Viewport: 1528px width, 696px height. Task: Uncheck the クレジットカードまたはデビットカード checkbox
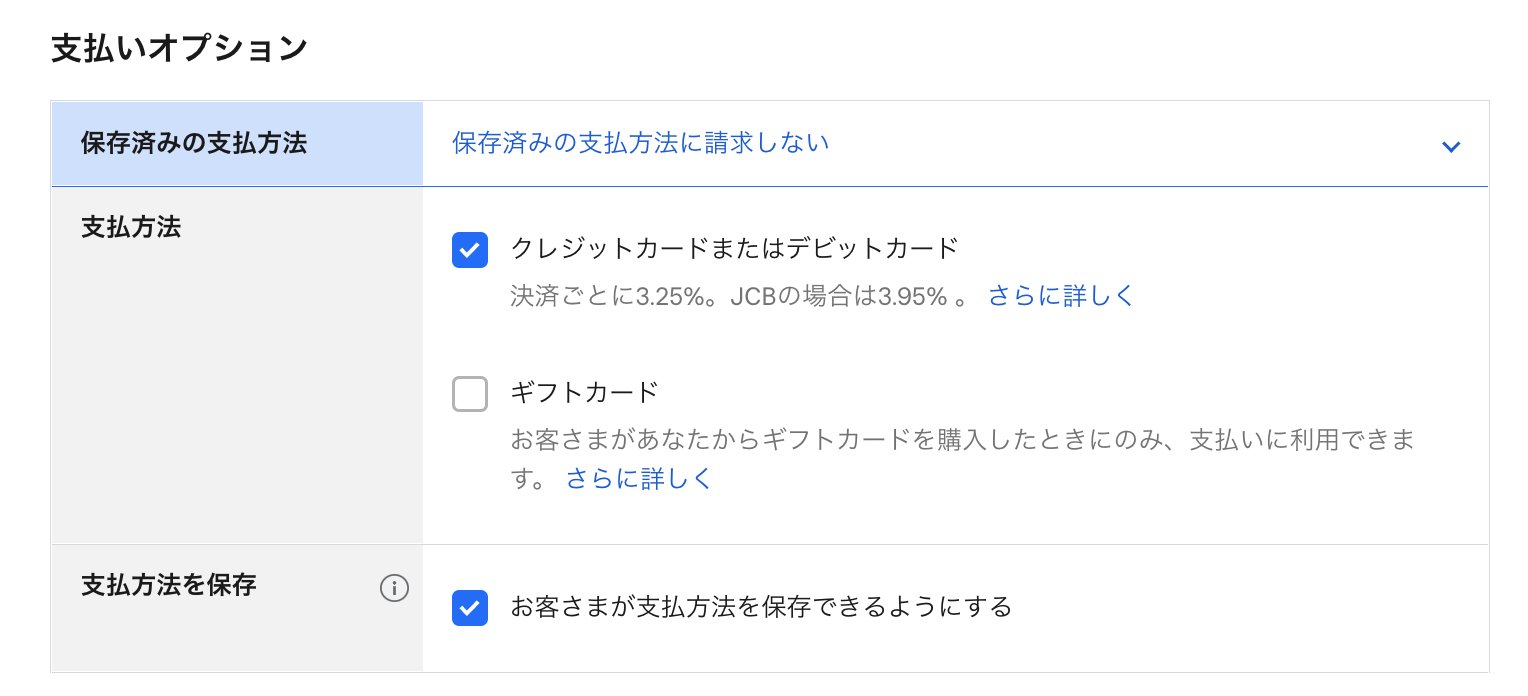[x=469, y=250]
